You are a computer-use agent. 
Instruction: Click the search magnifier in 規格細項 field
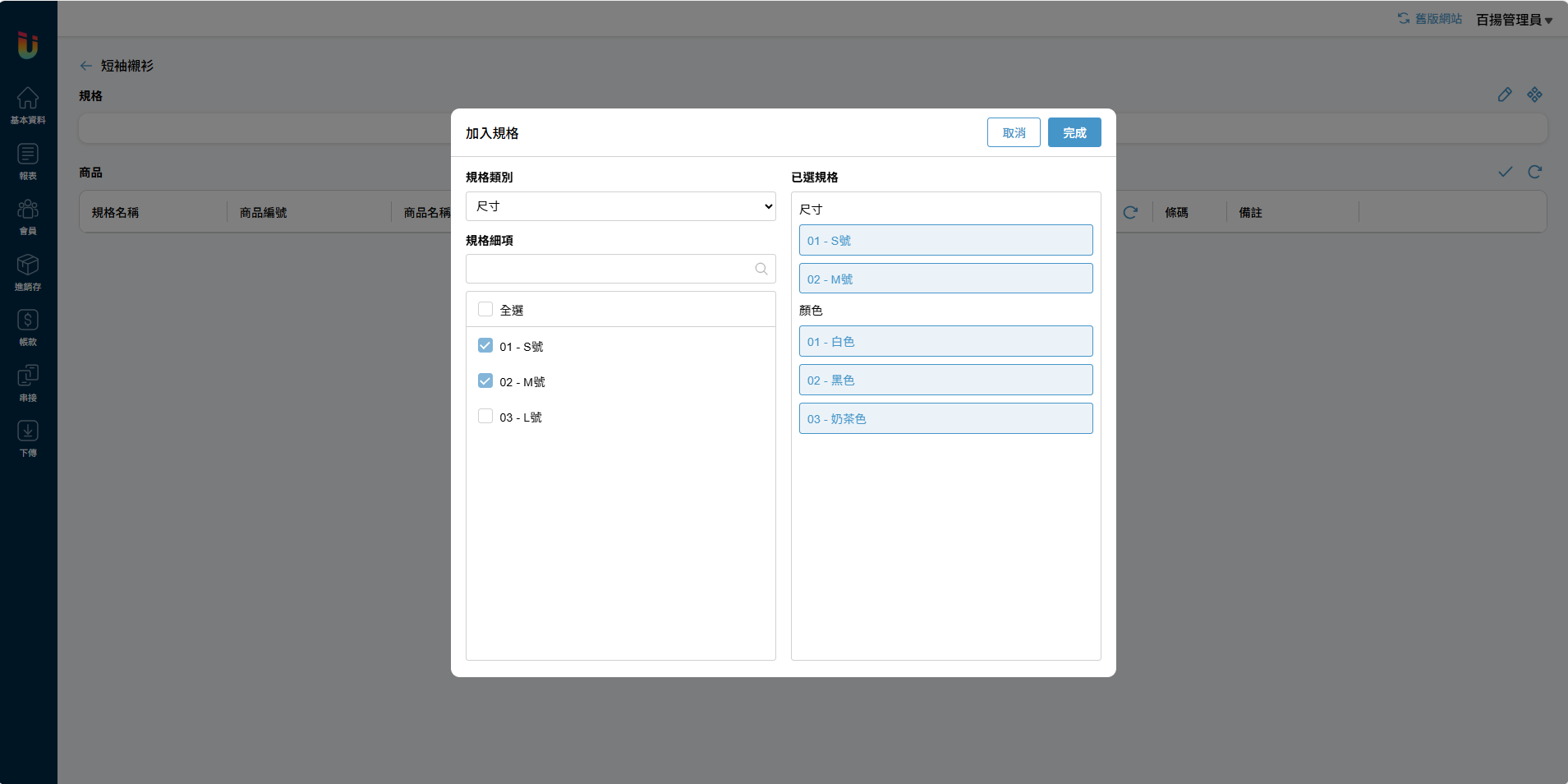tap(761, 269)
